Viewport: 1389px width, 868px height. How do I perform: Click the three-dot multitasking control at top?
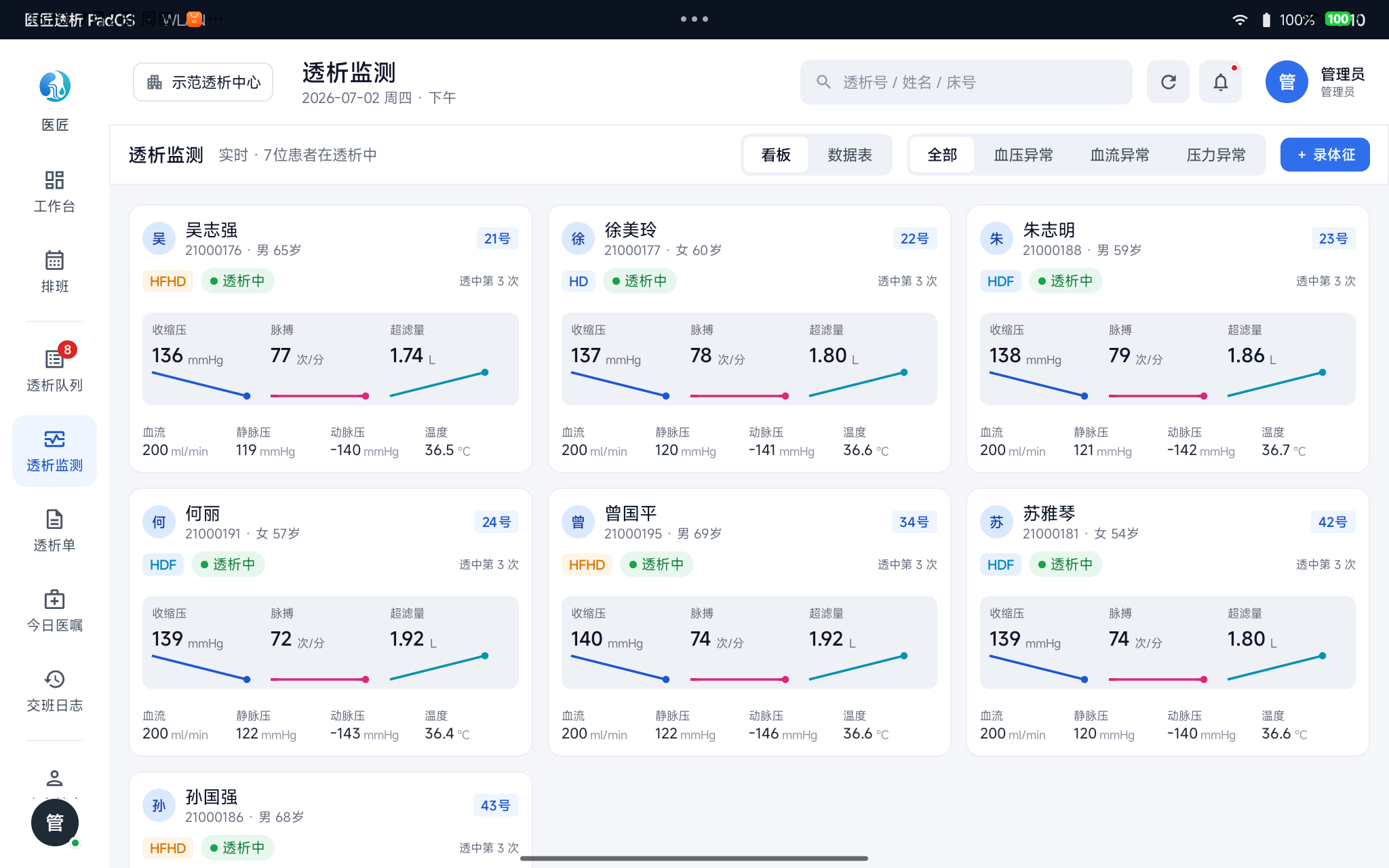[694, 19]
